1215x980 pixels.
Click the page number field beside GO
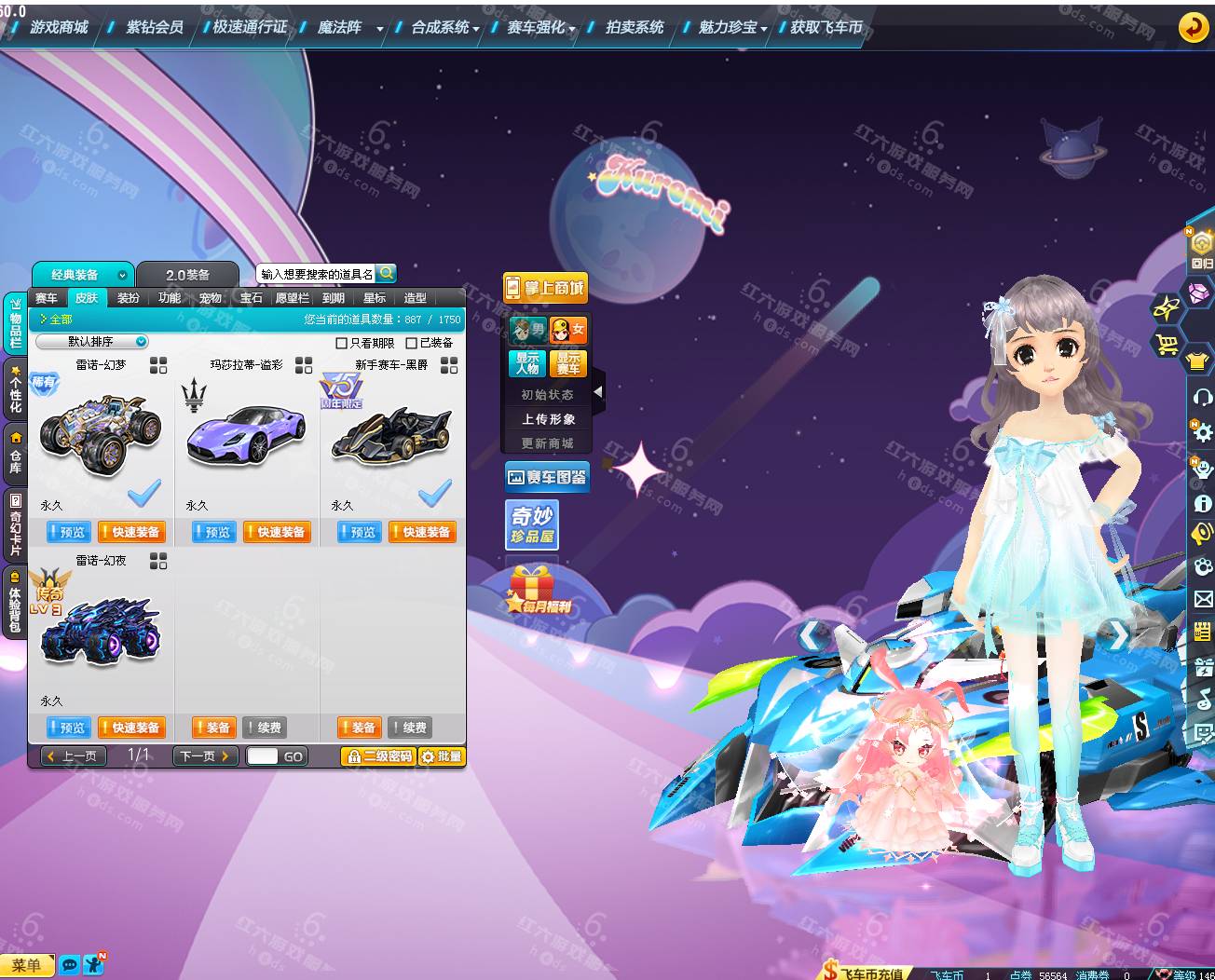(262, 756)
